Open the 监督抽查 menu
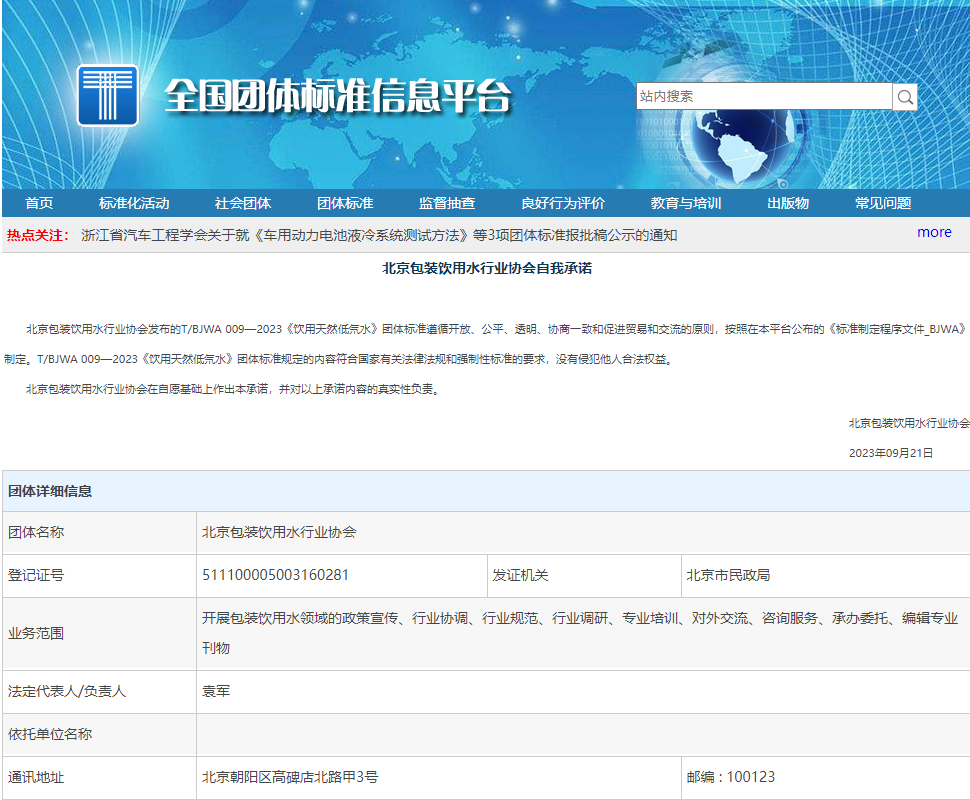The height and width of the screenshot is (800, 970). tap(447, 203)
